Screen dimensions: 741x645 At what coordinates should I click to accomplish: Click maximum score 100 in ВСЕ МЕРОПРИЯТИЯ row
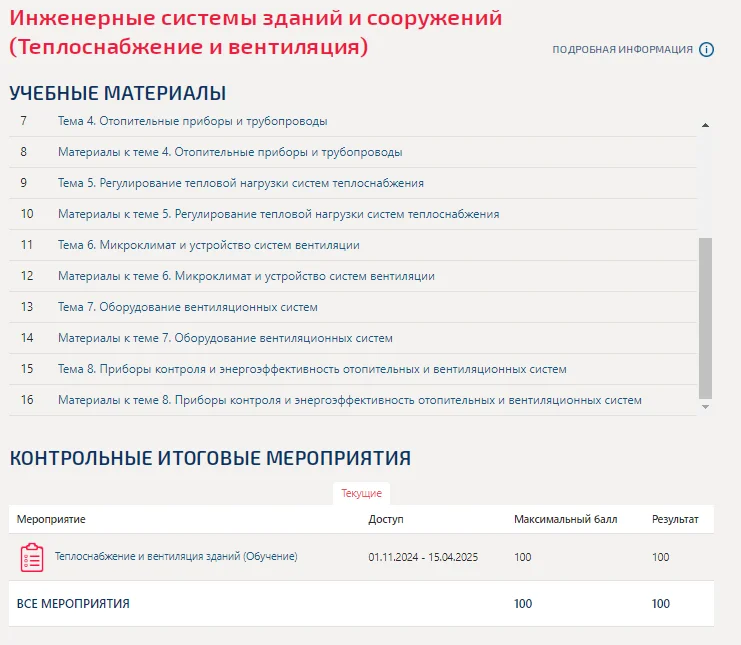523,604
